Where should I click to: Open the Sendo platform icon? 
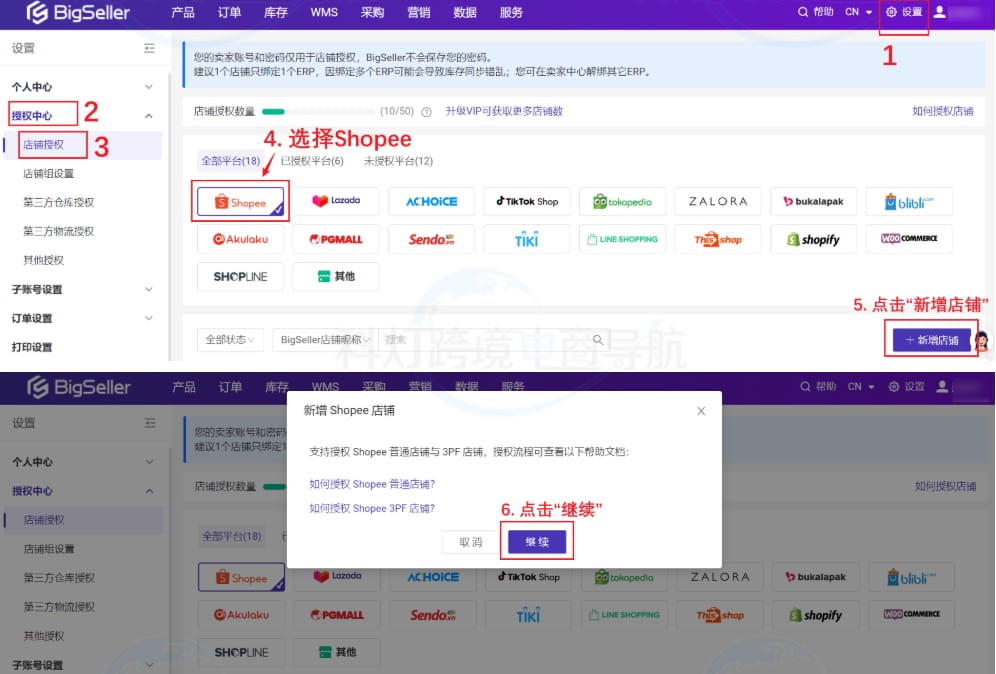coord(431,239)
